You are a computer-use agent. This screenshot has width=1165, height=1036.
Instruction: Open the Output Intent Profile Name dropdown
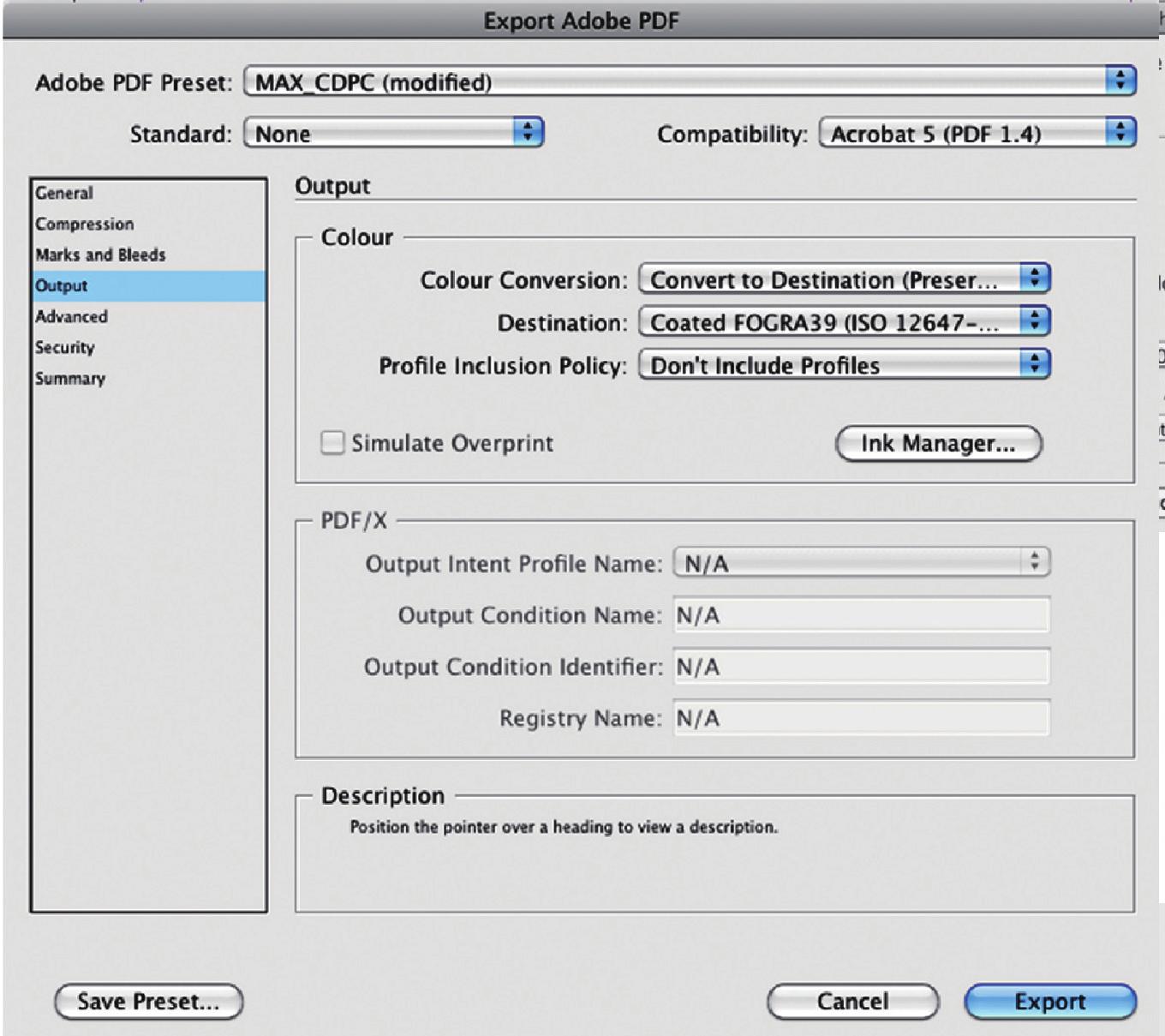click(862, 563)
